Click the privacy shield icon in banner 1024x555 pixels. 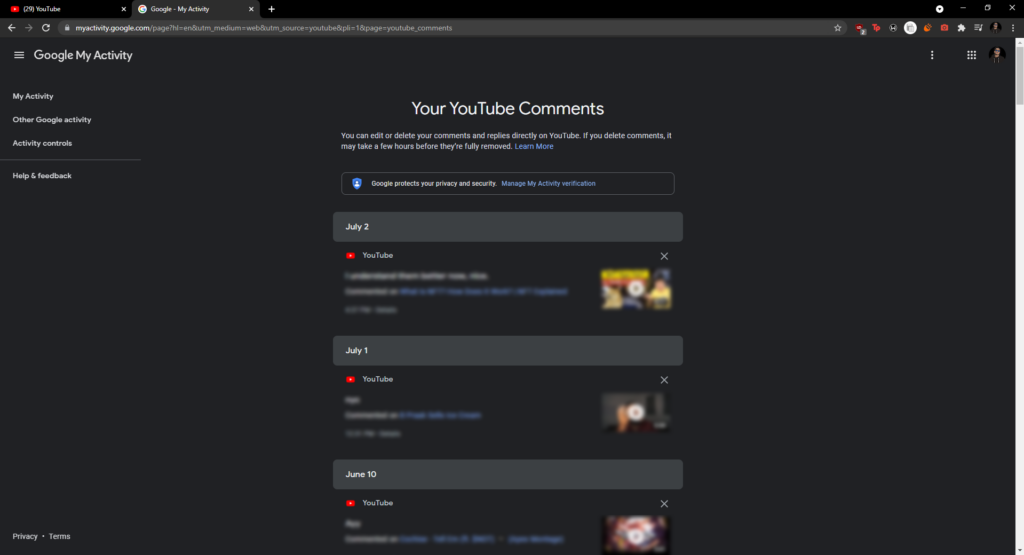pyautogui.click(x=357, y=183)
